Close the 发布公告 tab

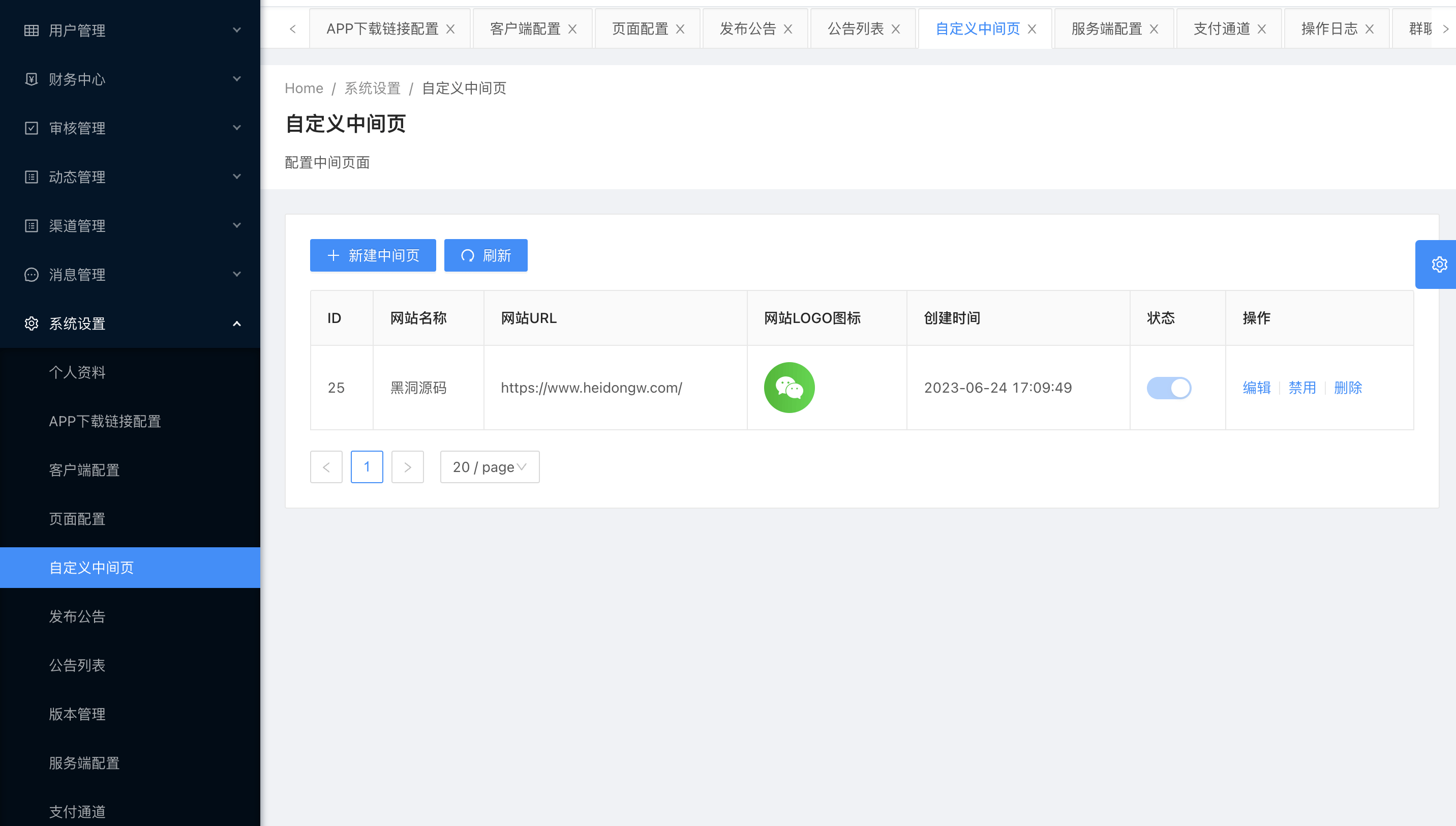pyautogui.click(x=788, y=29)
